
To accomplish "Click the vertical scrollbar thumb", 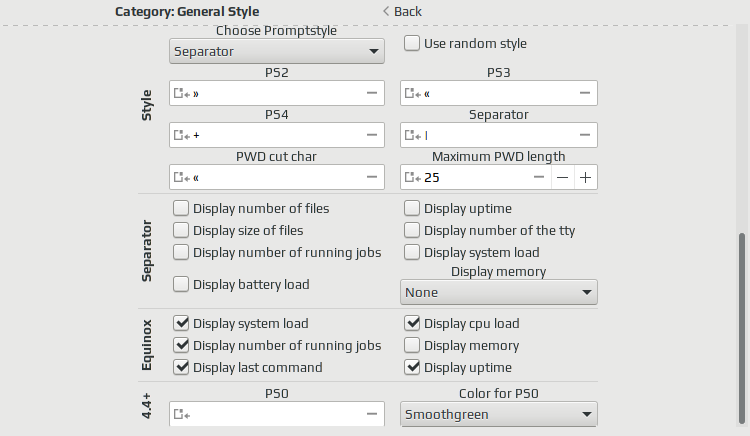I will click(742, 328).
